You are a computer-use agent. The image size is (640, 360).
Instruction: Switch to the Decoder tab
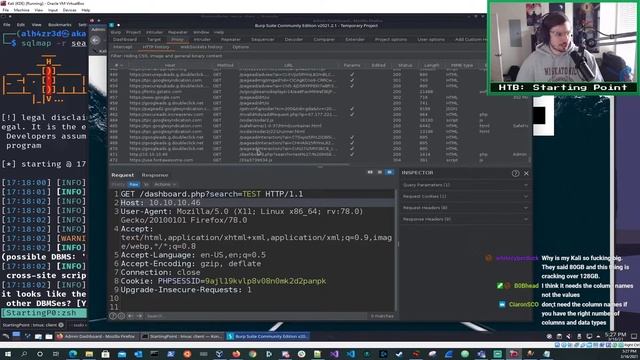click(x=293, y=40)
